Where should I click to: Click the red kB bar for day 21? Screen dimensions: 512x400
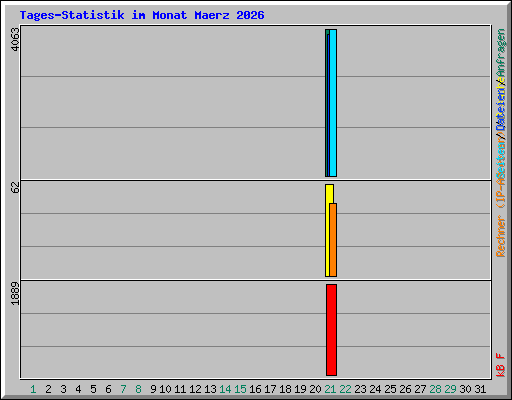331,330
